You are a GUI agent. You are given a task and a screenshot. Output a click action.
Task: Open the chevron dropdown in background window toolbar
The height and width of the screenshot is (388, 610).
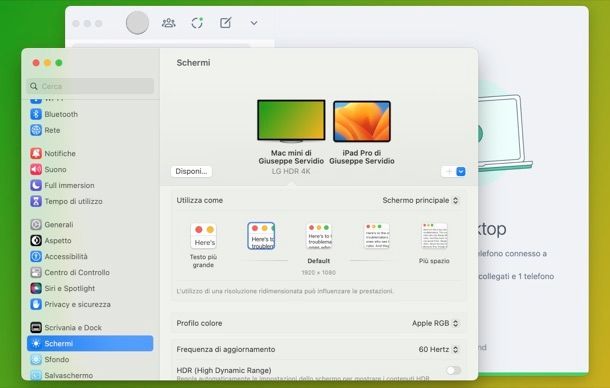tap(254, 23)
